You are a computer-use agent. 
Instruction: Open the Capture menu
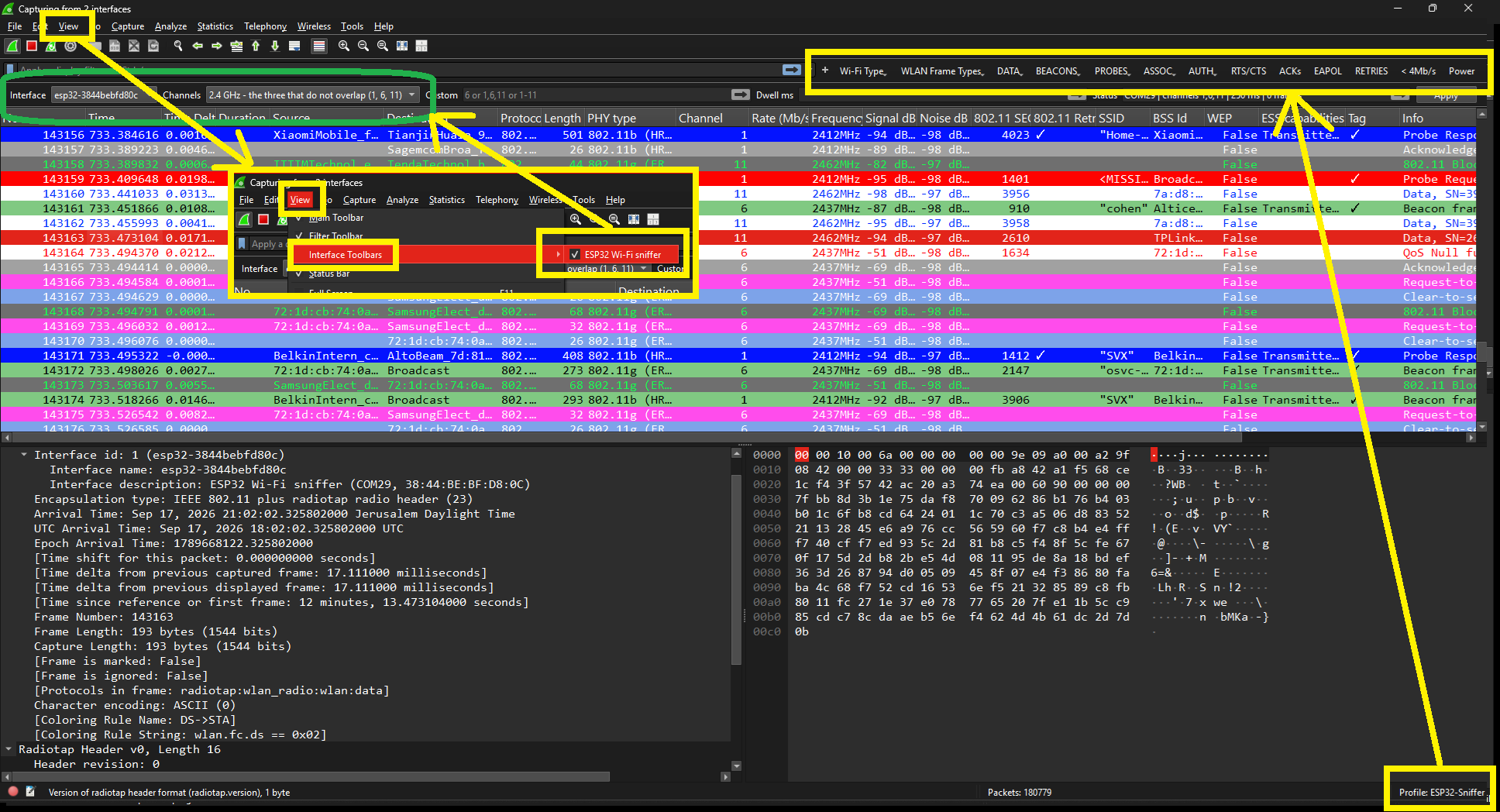128,26
